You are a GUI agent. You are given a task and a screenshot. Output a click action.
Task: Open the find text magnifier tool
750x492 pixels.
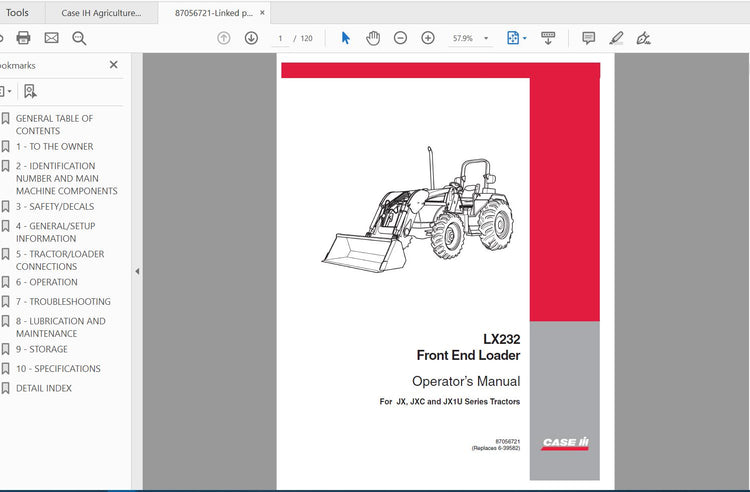(x=79, y=38)
